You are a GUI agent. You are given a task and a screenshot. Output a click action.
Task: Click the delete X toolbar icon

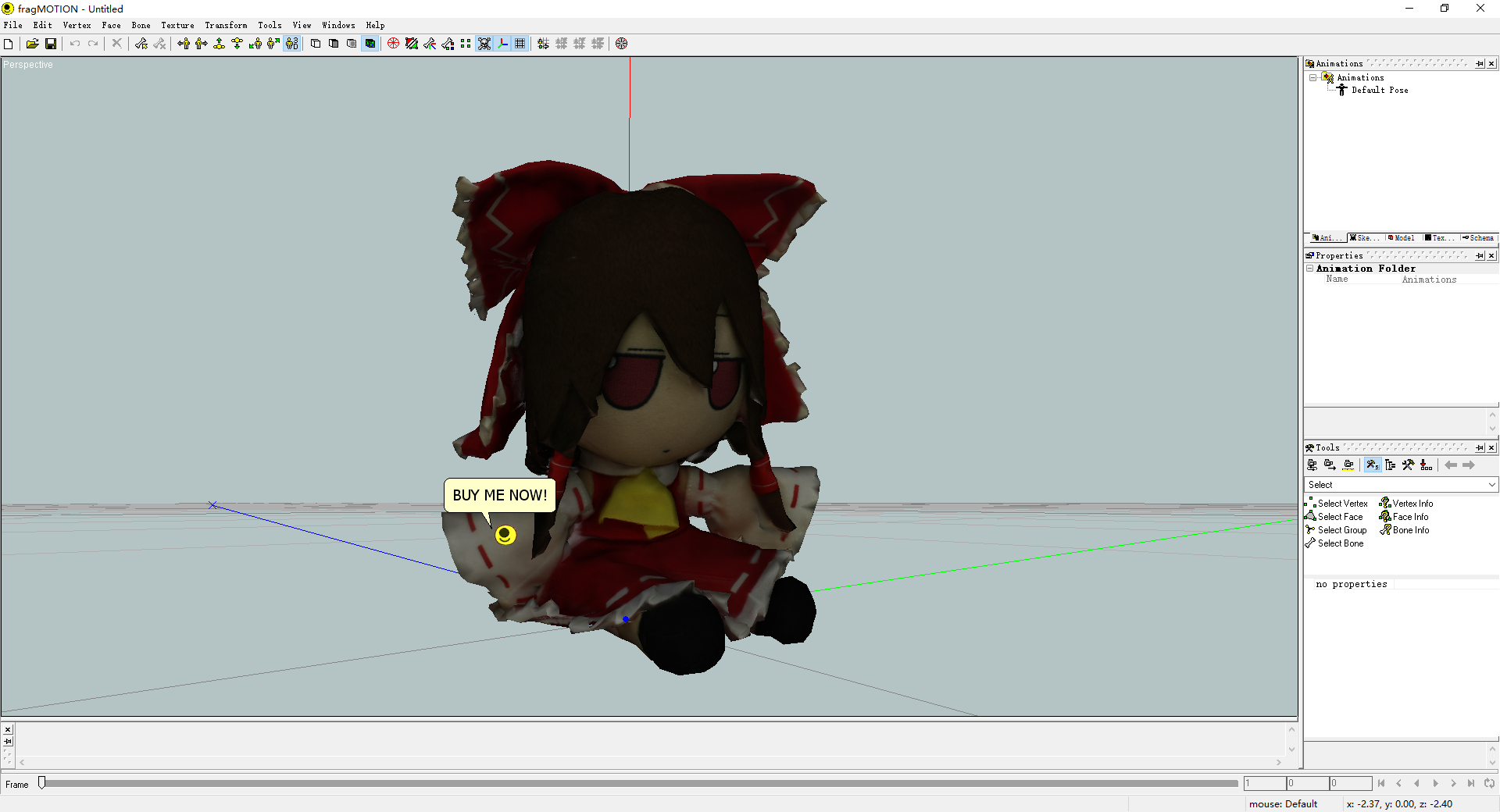point(116,44)
